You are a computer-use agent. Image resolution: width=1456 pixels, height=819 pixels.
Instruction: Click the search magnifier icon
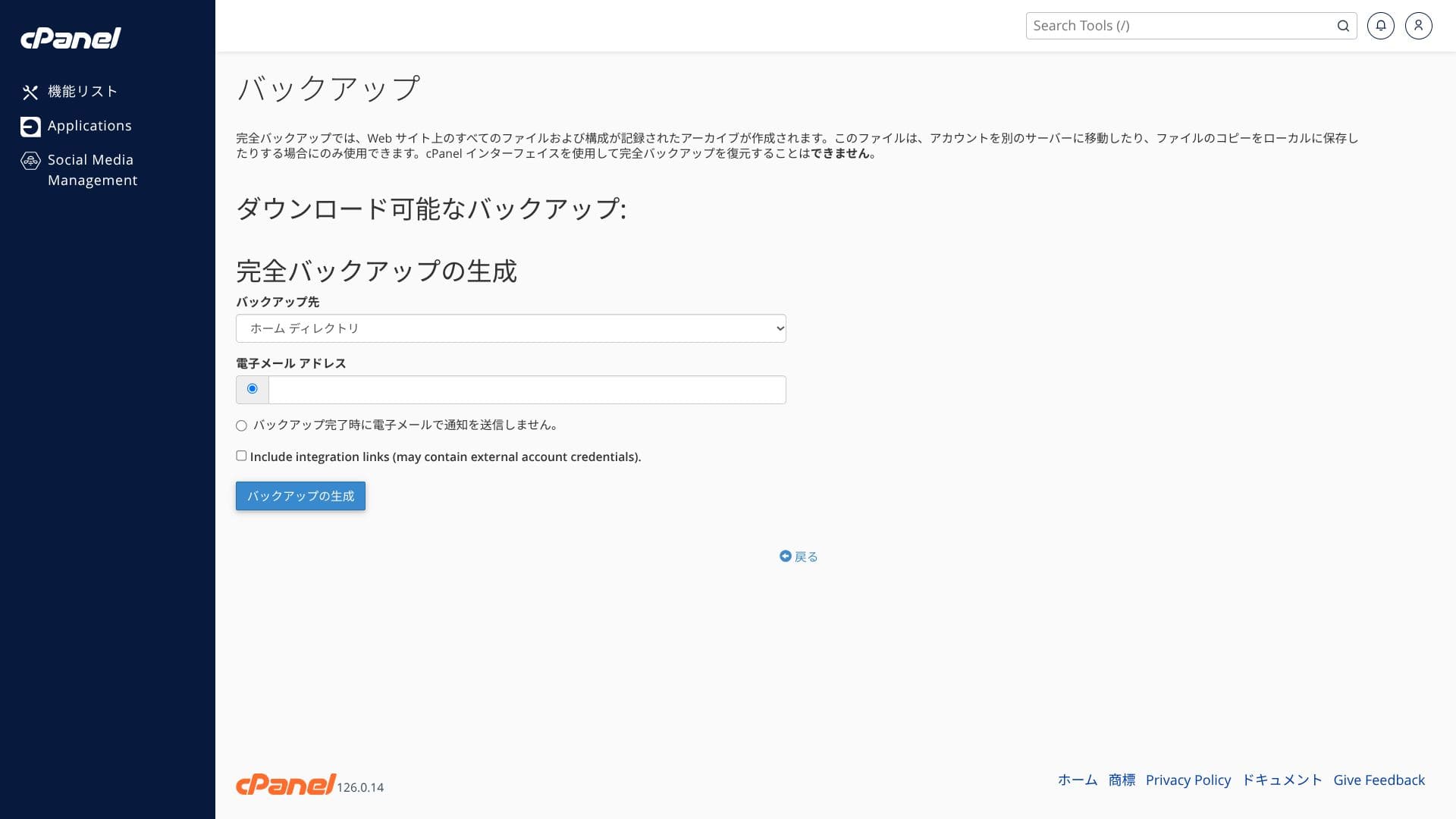pos(1343,26)
